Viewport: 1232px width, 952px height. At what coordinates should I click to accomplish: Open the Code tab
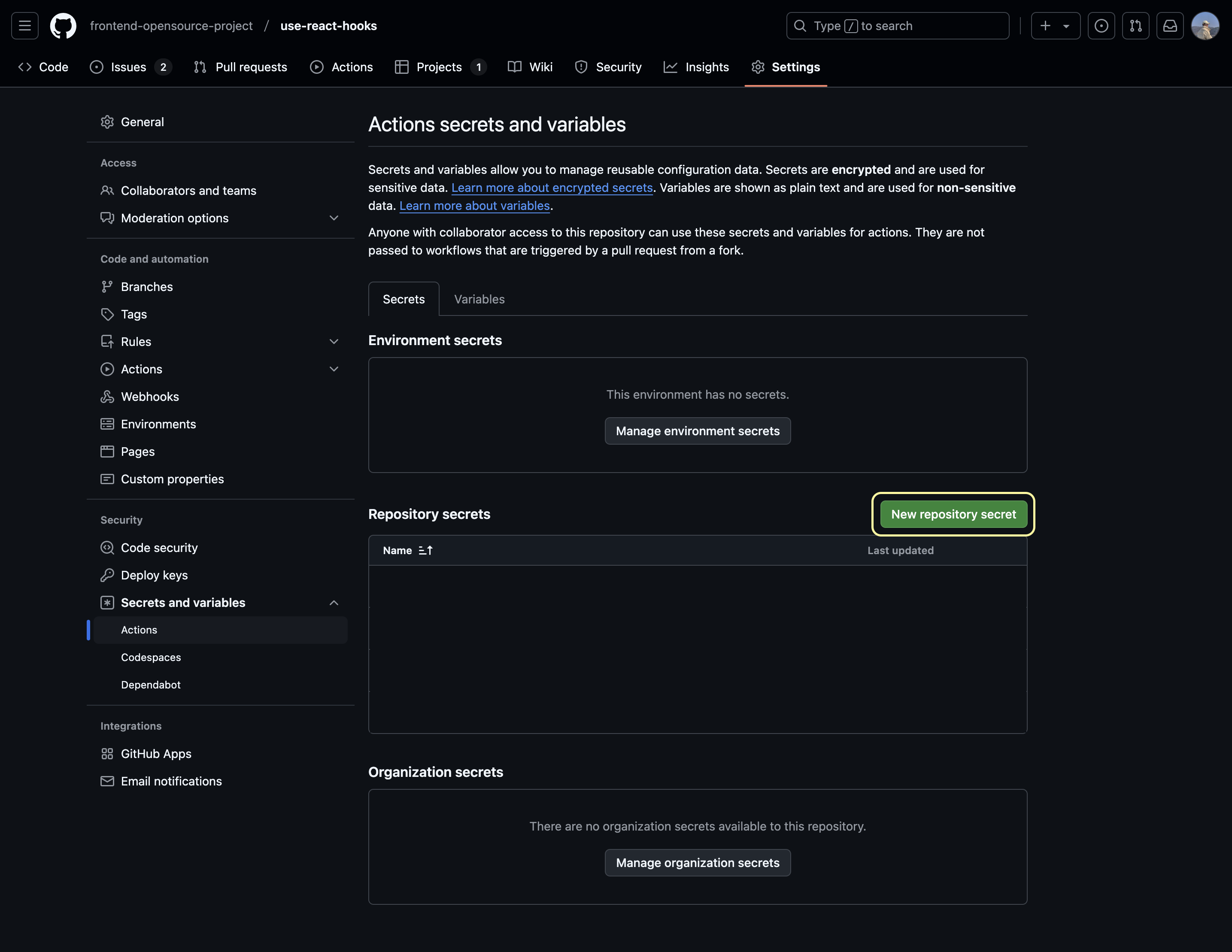coord(43,67)
